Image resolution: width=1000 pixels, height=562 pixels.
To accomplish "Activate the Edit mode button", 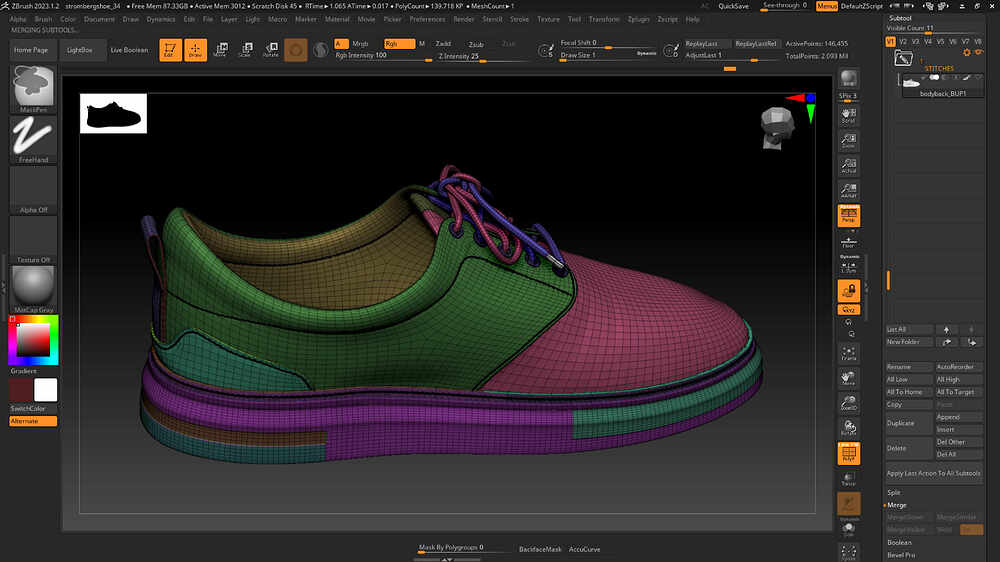I will [170, 50].
